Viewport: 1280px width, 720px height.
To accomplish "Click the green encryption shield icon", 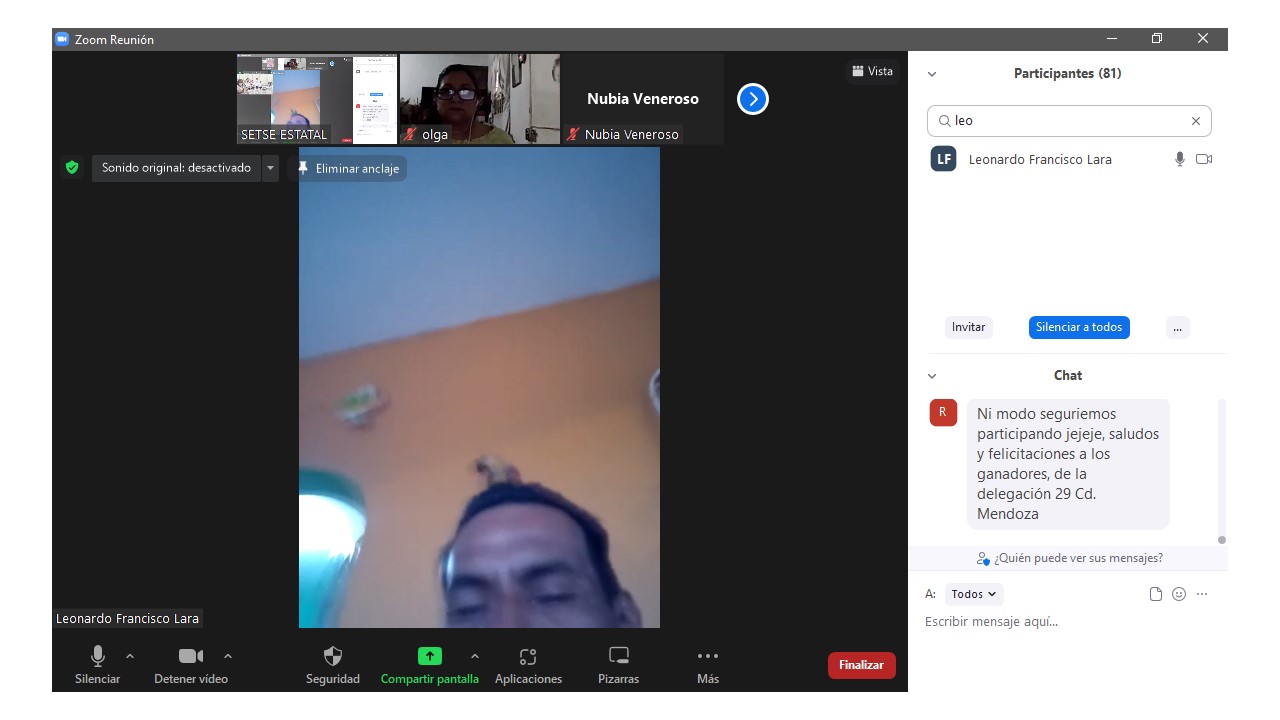I will click(x=72, y=168).
